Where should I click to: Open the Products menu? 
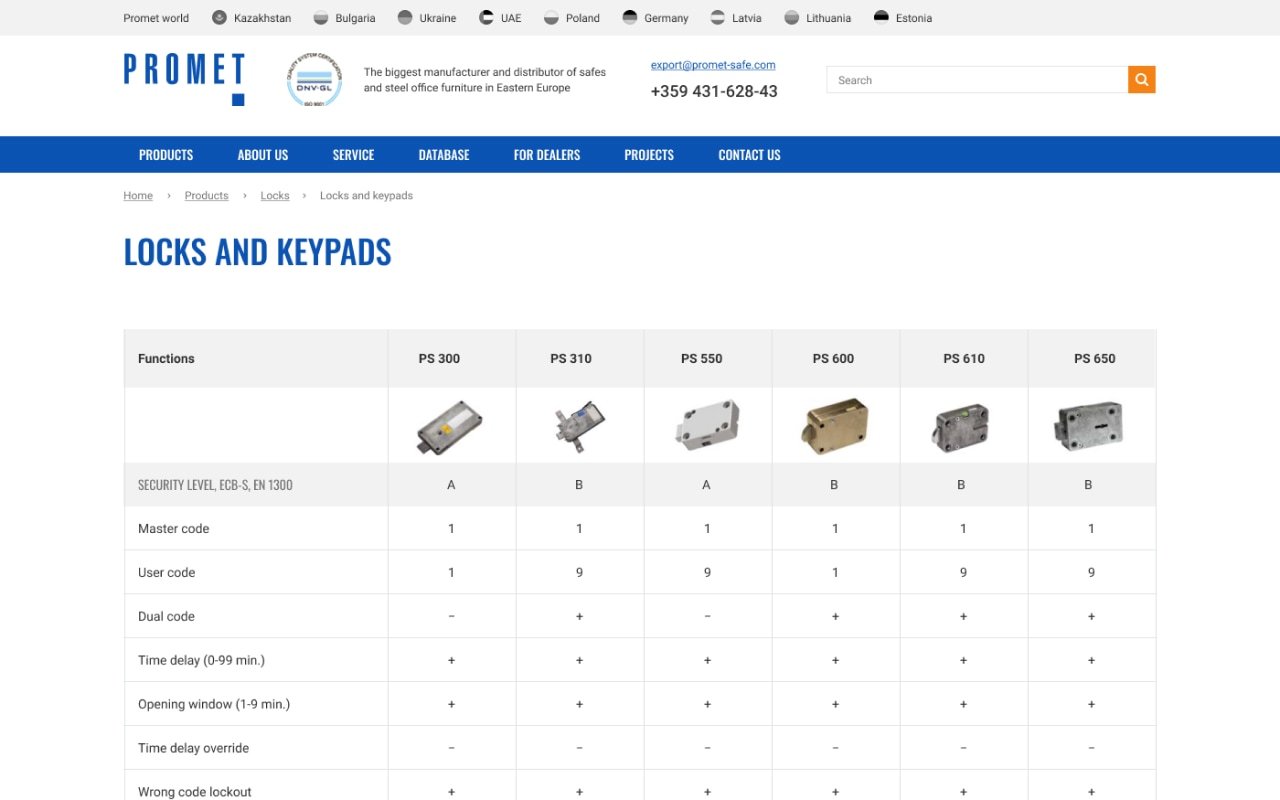[166, 155]
